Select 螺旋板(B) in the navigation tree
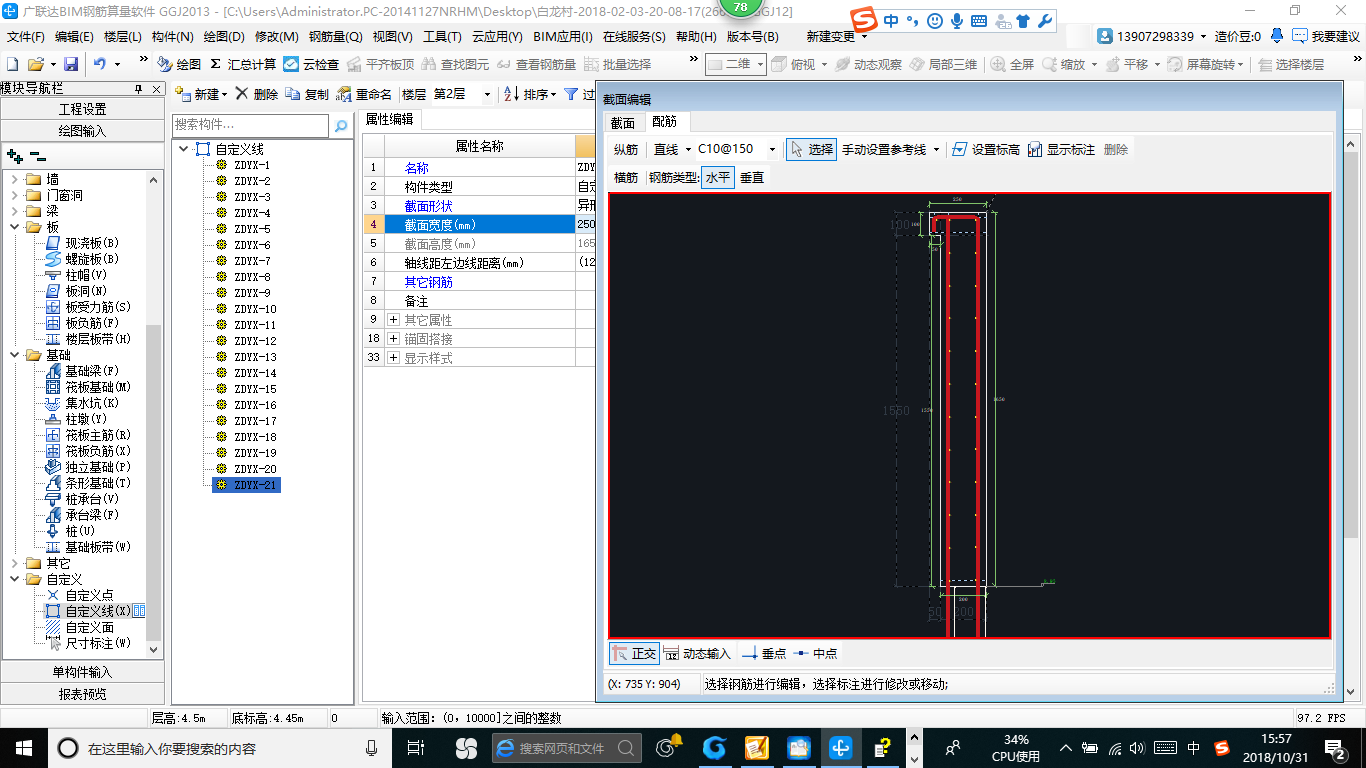The width and height of the screenshot is (1366, 768). (x=83, y=259)
